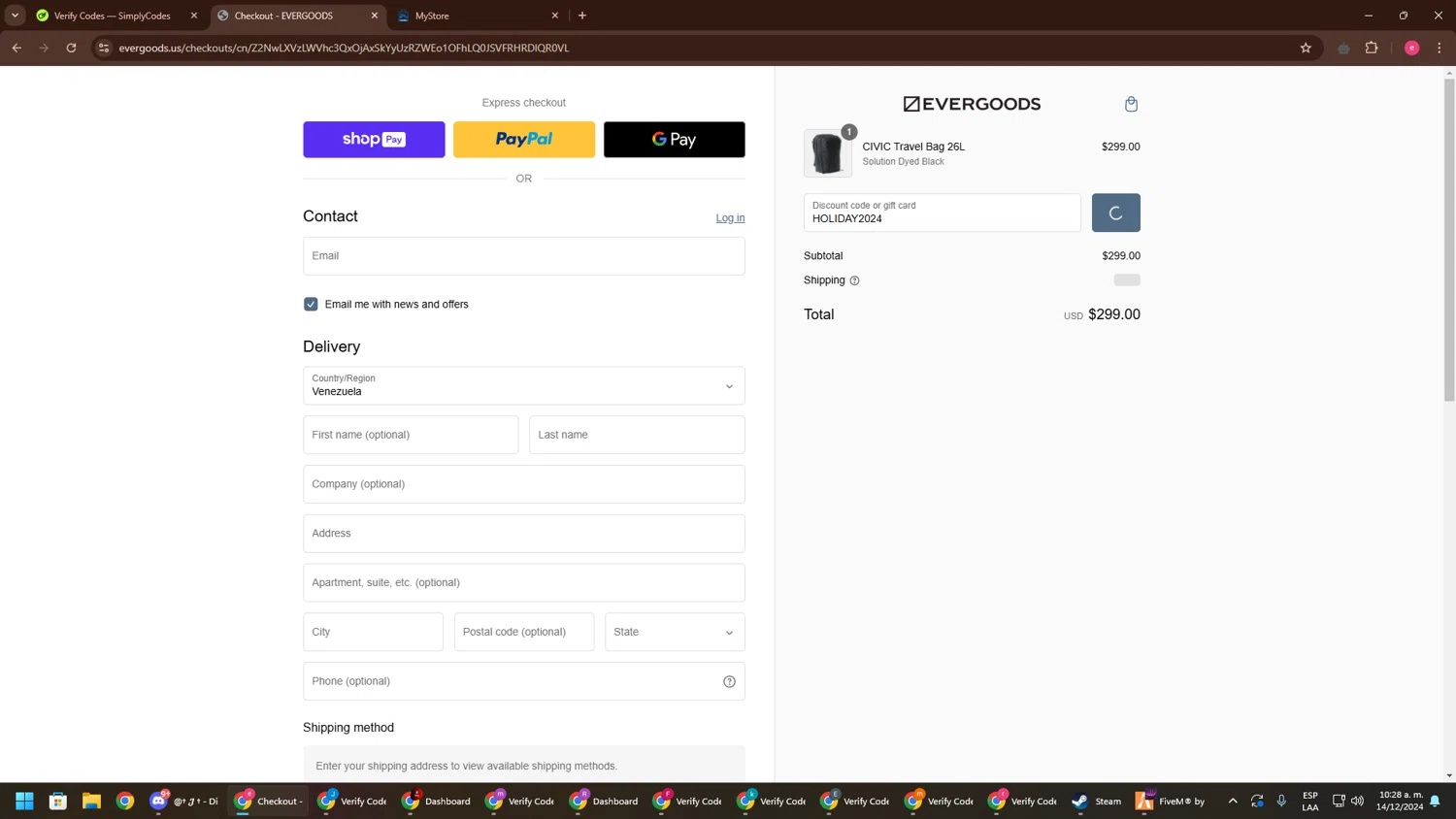Open Chrome three-dot menu

click(1439, 48)
